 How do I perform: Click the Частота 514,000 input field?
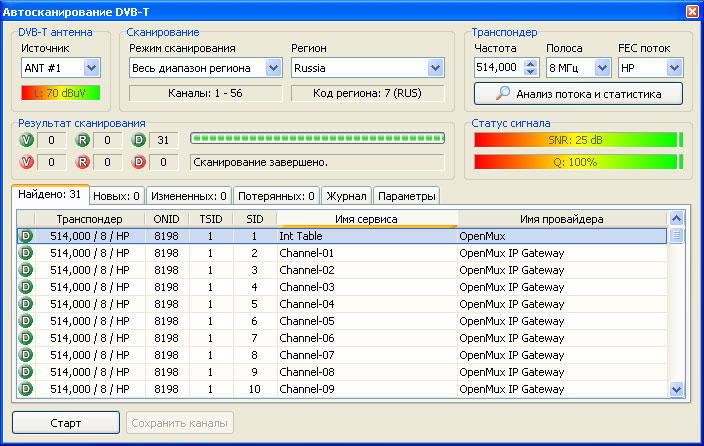[x=499, y=68]
